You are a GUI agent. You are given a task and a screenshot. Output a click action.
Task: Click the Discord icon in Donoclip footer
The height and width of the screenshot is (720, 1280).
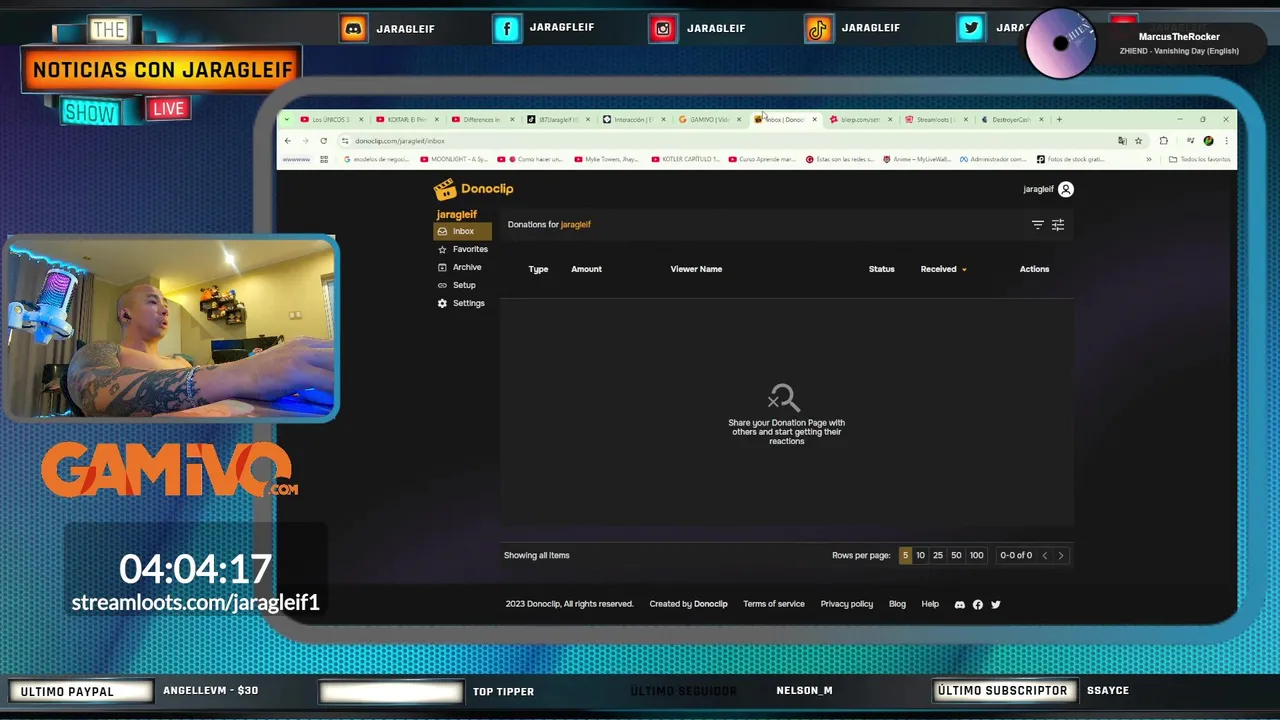pos(960,604)
